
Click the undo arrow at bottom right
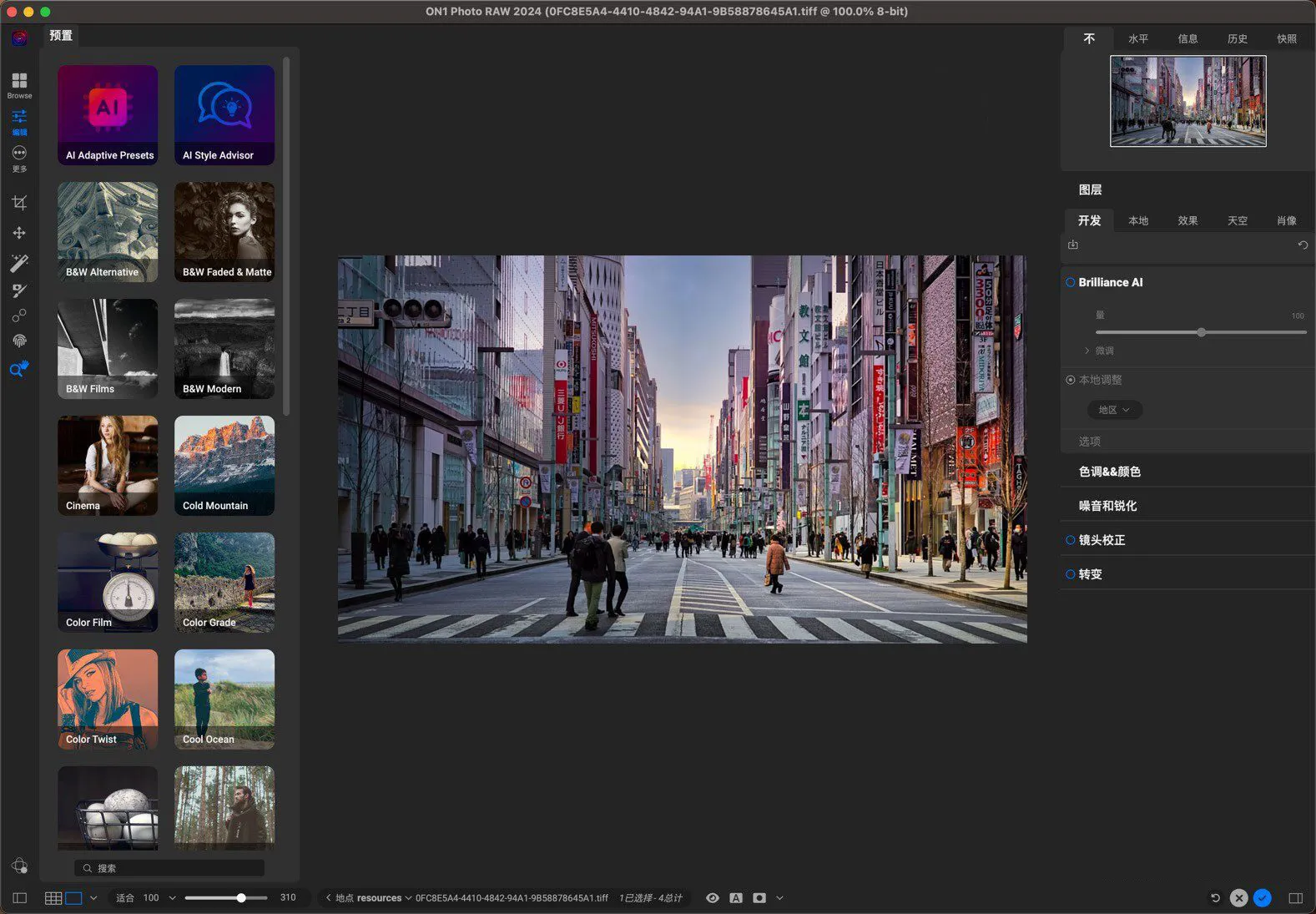pos(1215,898)
